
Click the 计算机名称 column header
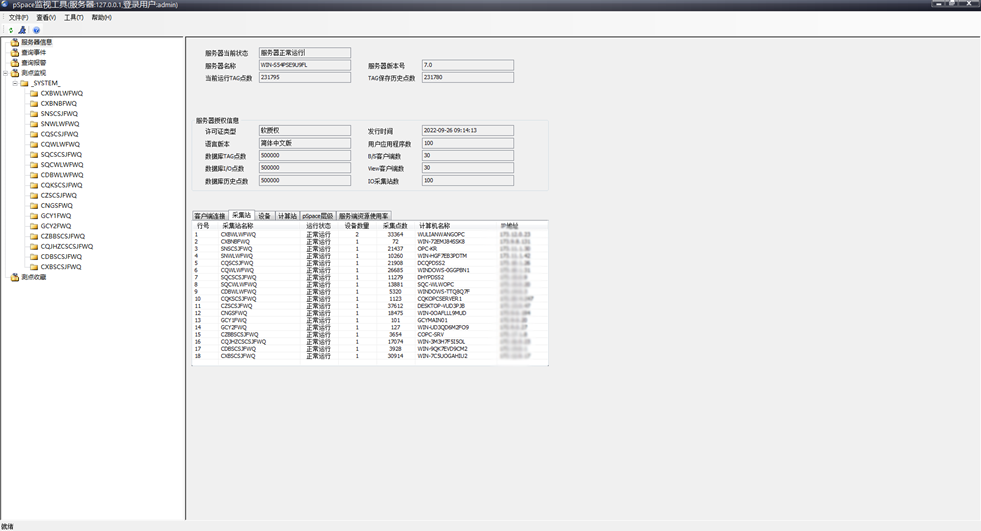[x=435, y=226]
